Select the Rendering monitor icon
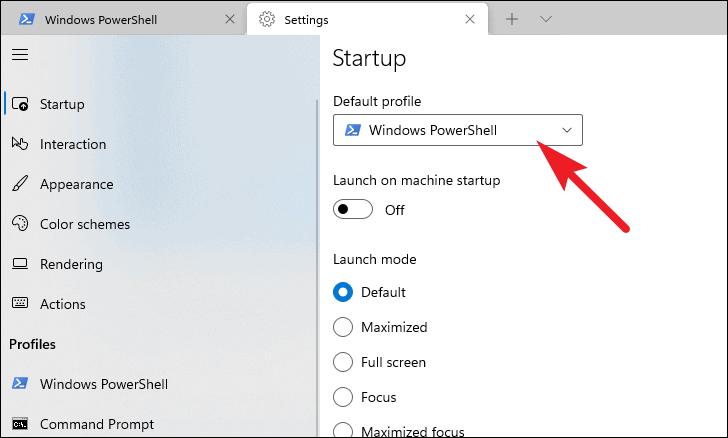 [x=20, y=264]
